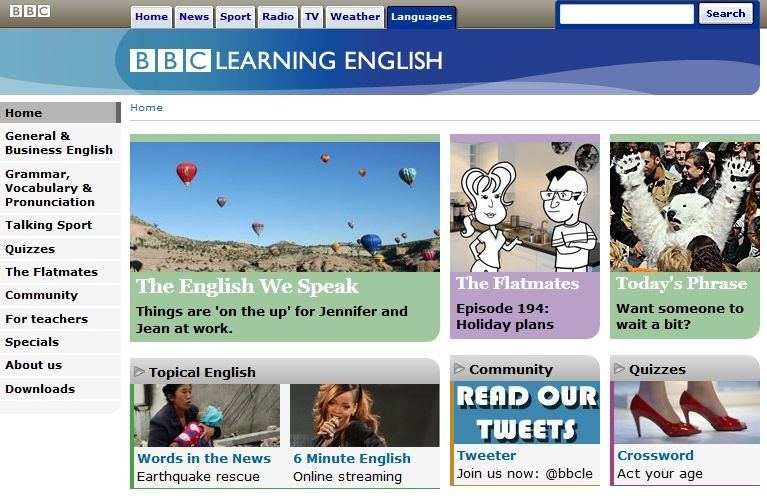Open The Flatmates cartoon thumbnail
The height and width of the screenshot is (500, 767).
(x=525, y=206)
